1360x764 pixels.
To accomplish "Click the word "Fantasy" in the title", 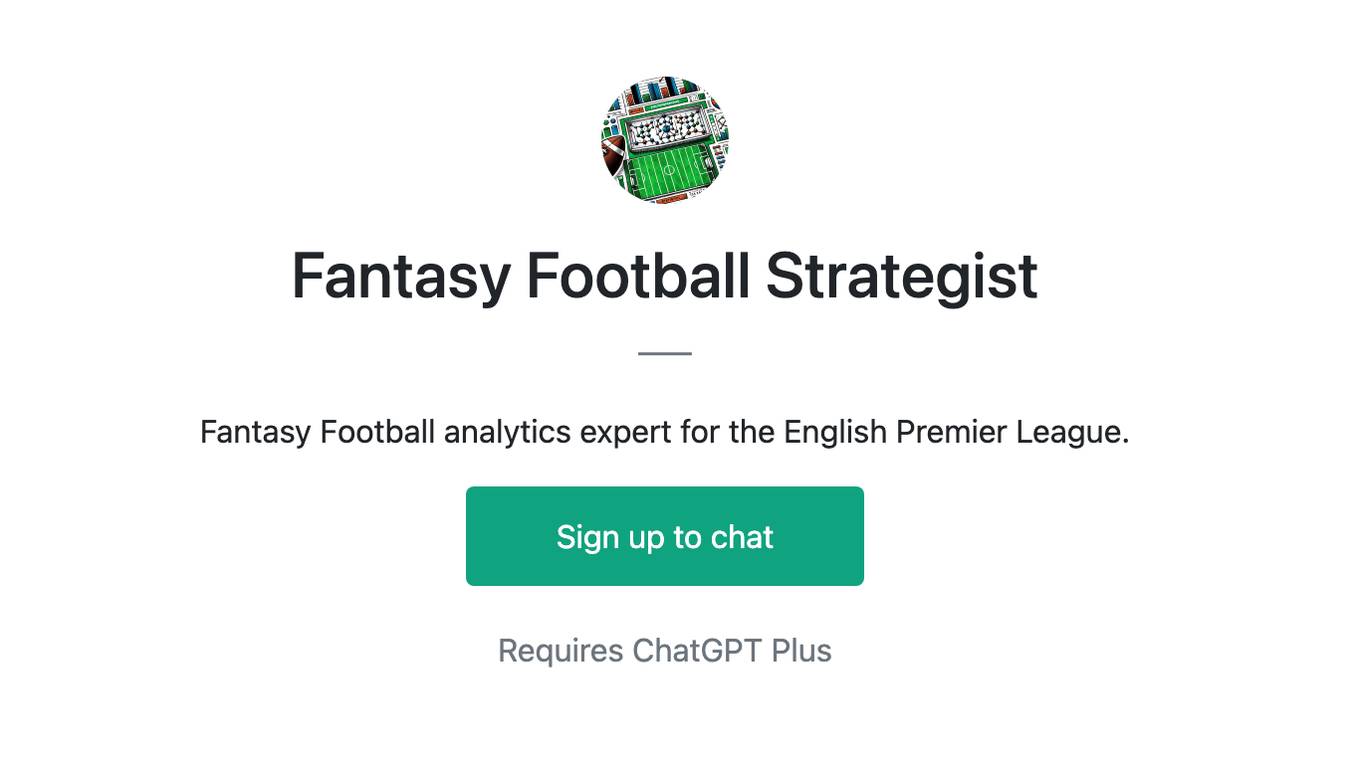I will click(x=401, y=275).
